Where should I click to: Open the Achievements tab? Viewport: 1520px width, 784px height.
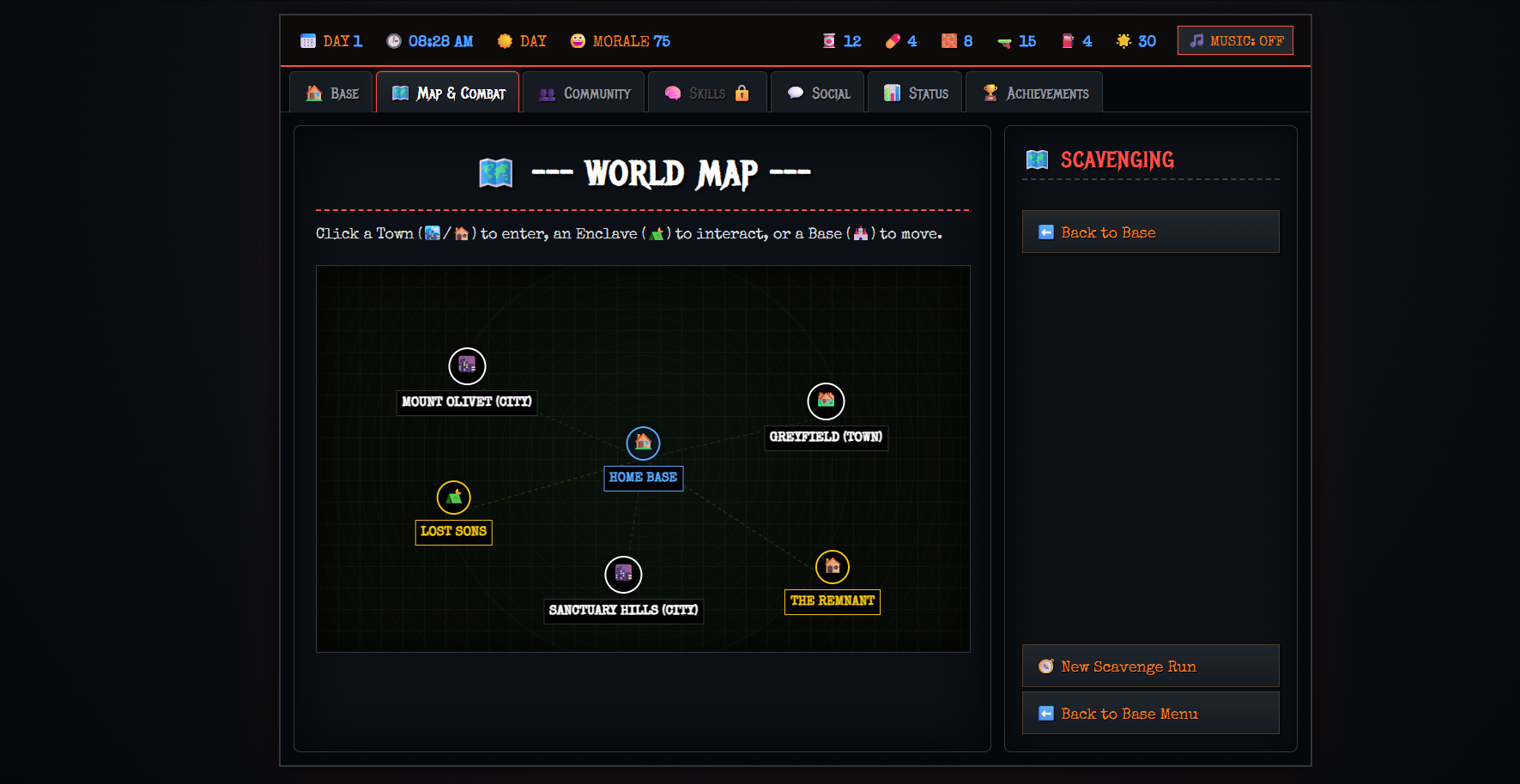coord(1034,92)
